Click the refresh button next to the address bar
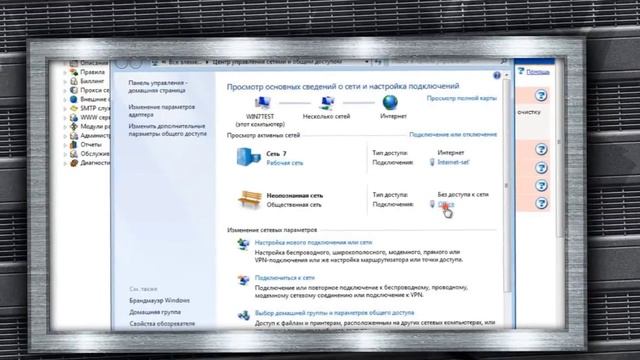The height and width of the screenshot is (360, 640). pyautogui.click(x=378, y=62)
